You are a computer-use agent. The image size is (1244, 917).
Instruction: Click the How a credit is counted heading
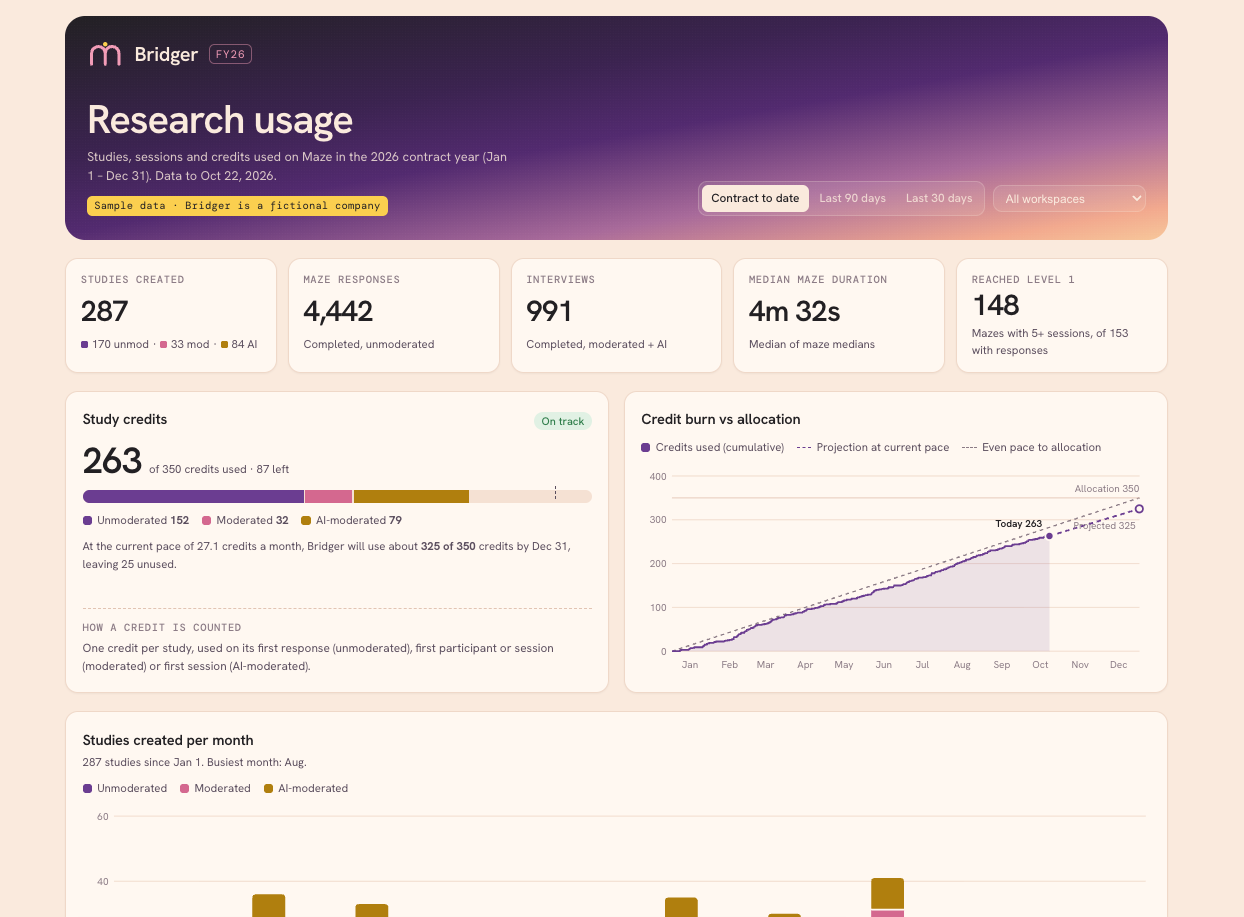point(162,628)
